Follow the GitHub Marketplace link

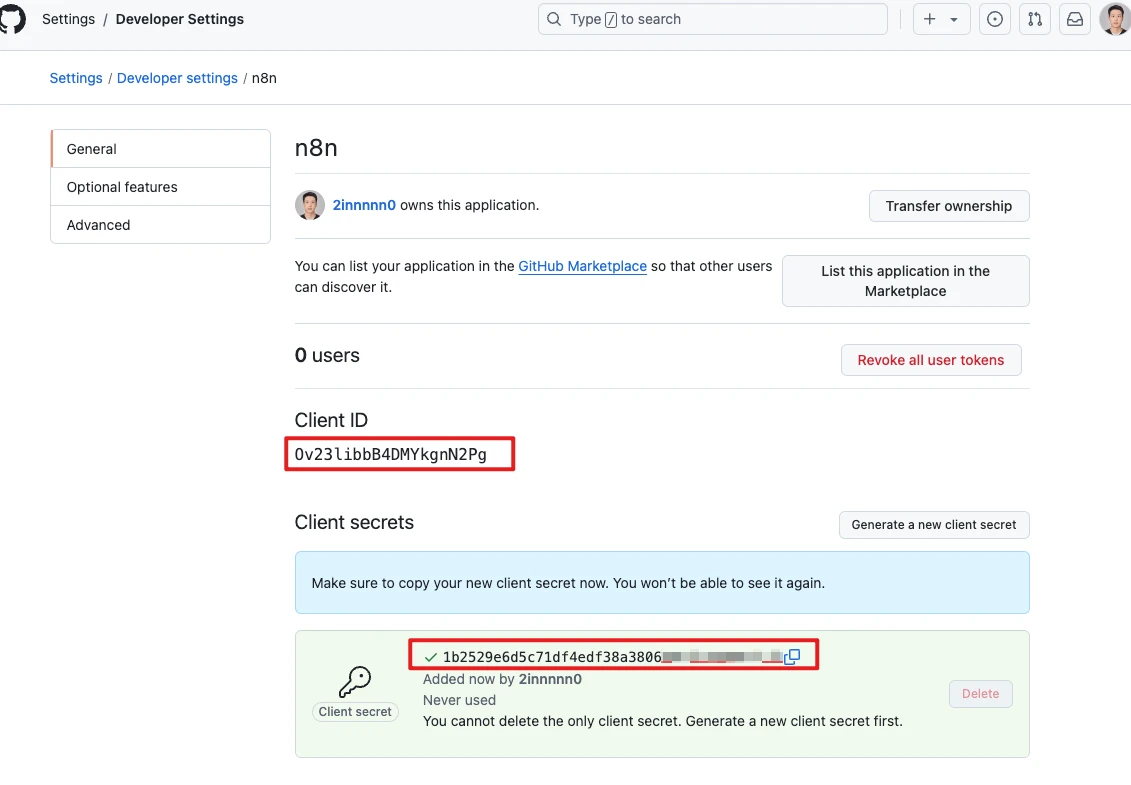(x=582, y=266)
